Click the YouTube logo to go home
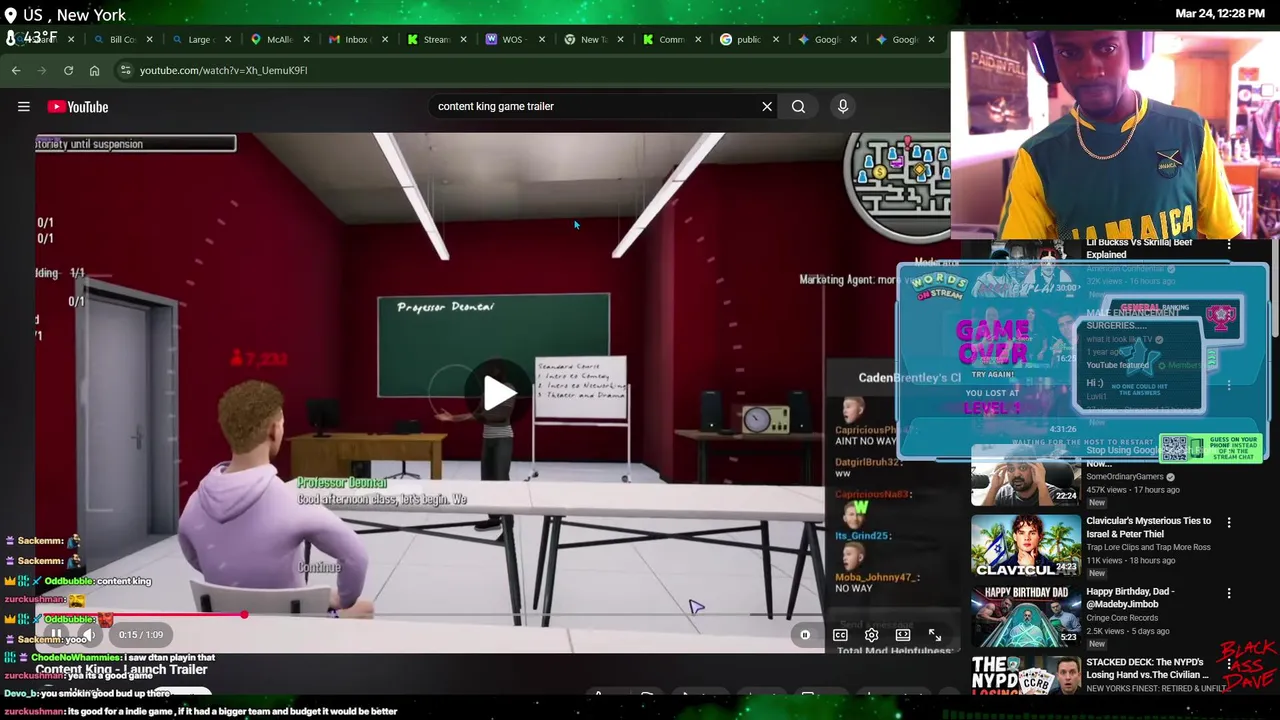Screen dimensions: 1280x720 pyautogui.click(x=78, y=107)
